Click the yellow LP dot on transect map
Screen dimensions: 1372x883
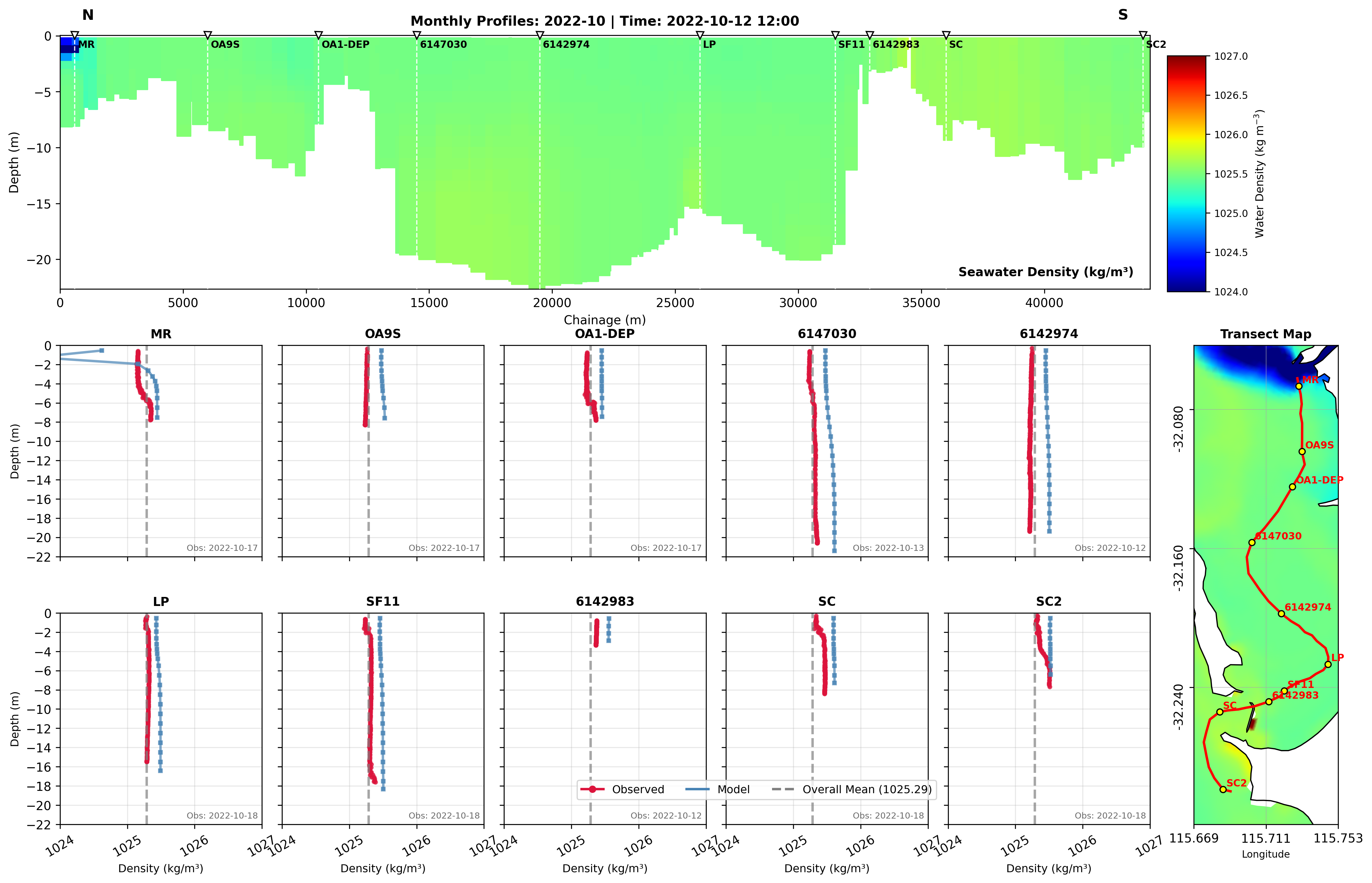coord(1328,665)
